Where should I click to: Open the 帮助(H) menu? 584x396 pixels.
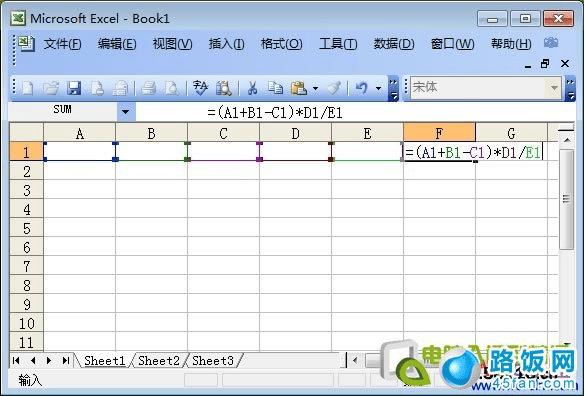511,44
